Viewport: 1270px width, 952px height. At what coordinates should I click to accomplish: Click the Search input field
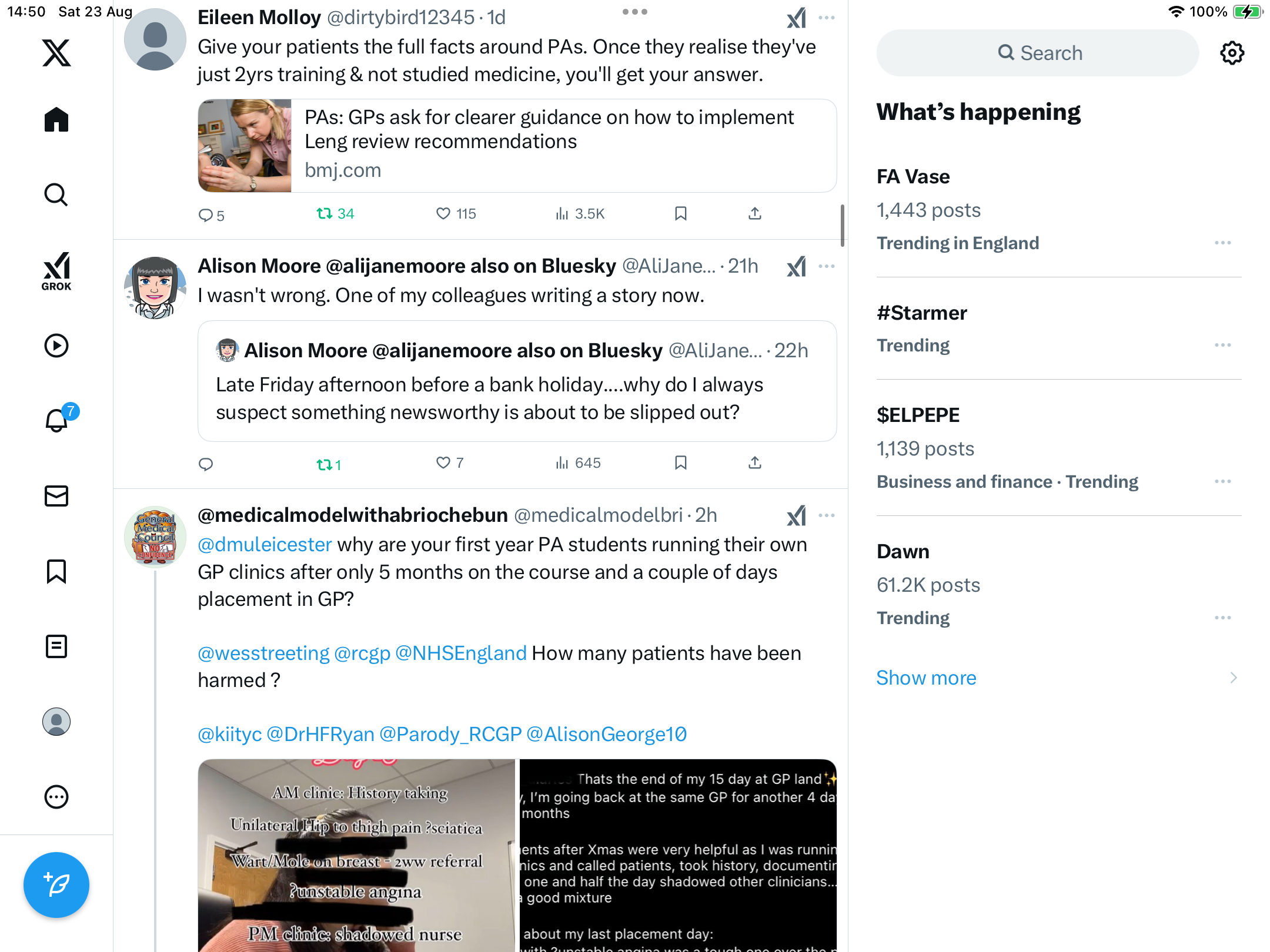[1038, 53]
